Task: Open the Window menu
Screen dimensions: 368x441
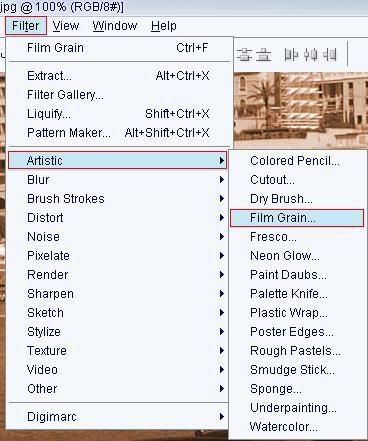Action: coord(115,26)
